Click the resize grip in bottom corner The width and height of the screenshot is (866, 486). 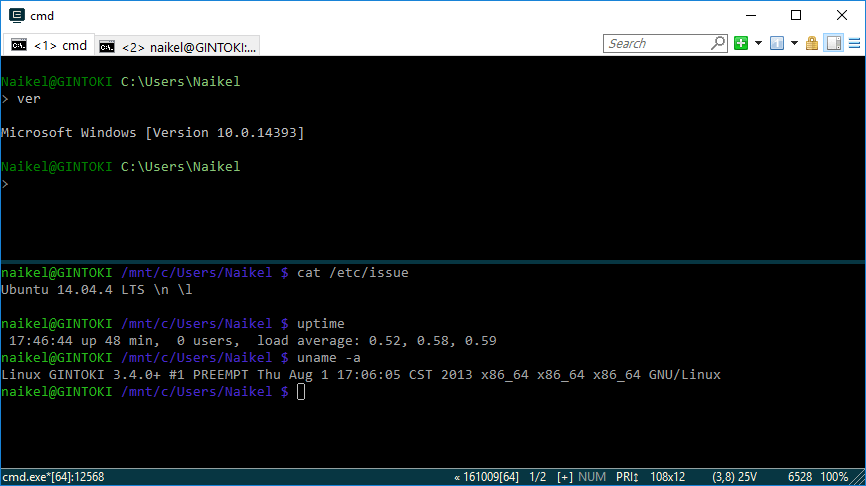(x=859, y=479)
